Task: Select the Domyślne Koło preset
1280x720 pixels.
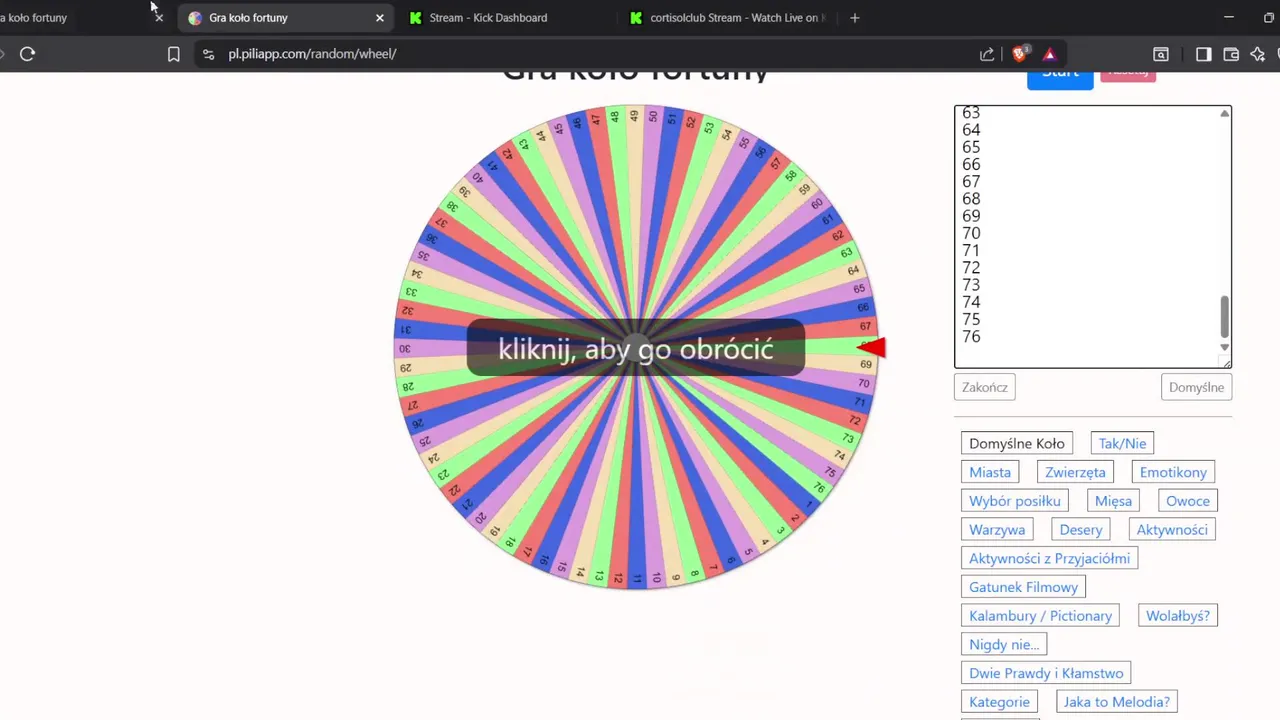Action: pyautogui.click(x=1016, y=443)
